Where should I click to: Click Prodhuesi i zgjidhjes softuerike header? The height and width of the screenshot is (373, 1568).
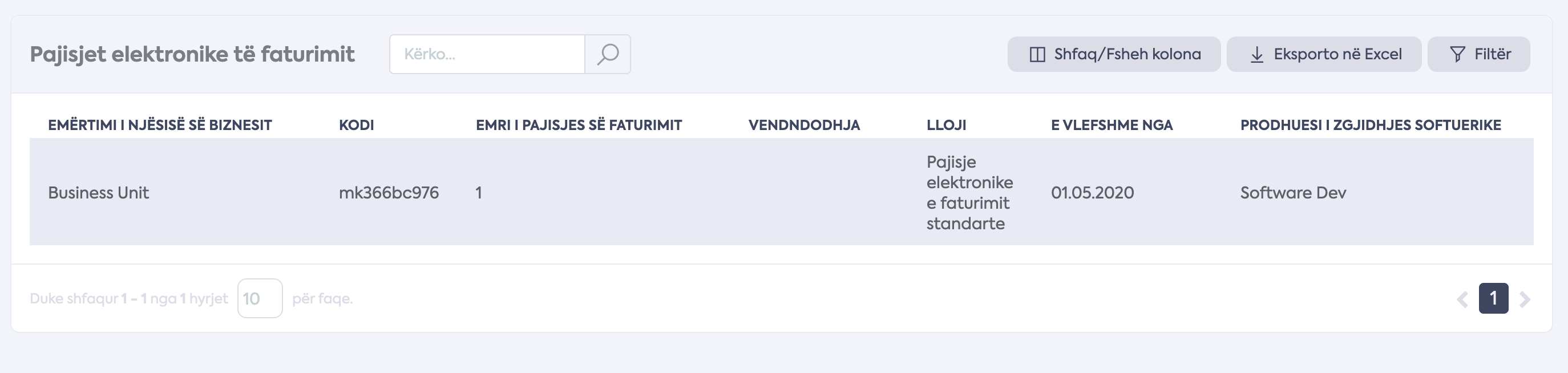[x=1370, y=125]
